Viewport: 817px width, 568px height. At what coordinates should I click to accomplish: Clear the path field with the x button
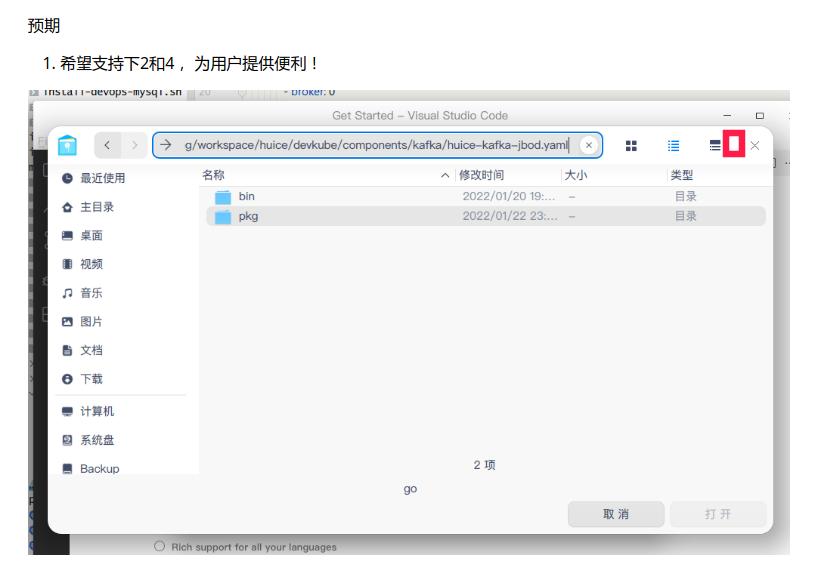[x=589, y=145]
